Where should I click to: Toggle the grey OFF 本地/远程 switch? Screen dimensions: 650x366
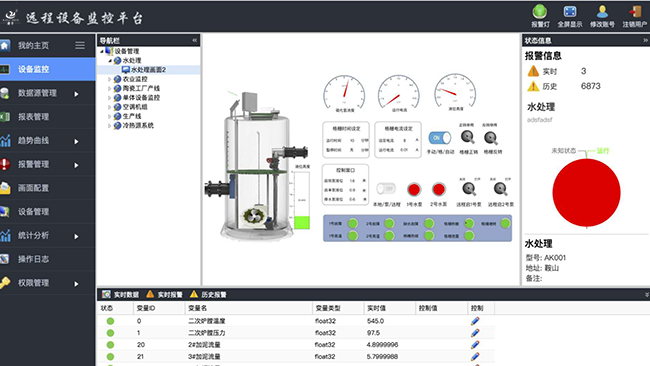tap(386, 189)
